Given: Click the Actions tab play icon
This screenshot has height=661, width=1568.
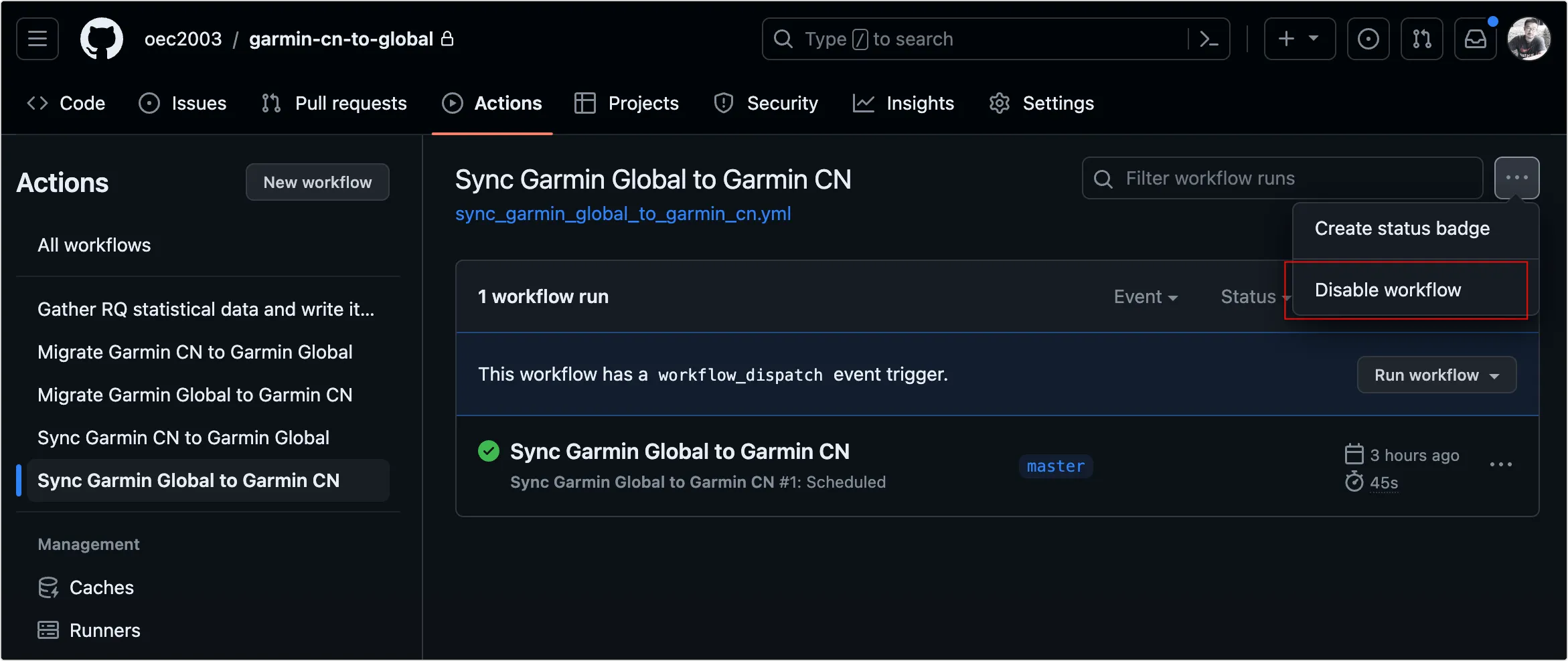Looking at the screenshot, I should (x=453, y=103).
